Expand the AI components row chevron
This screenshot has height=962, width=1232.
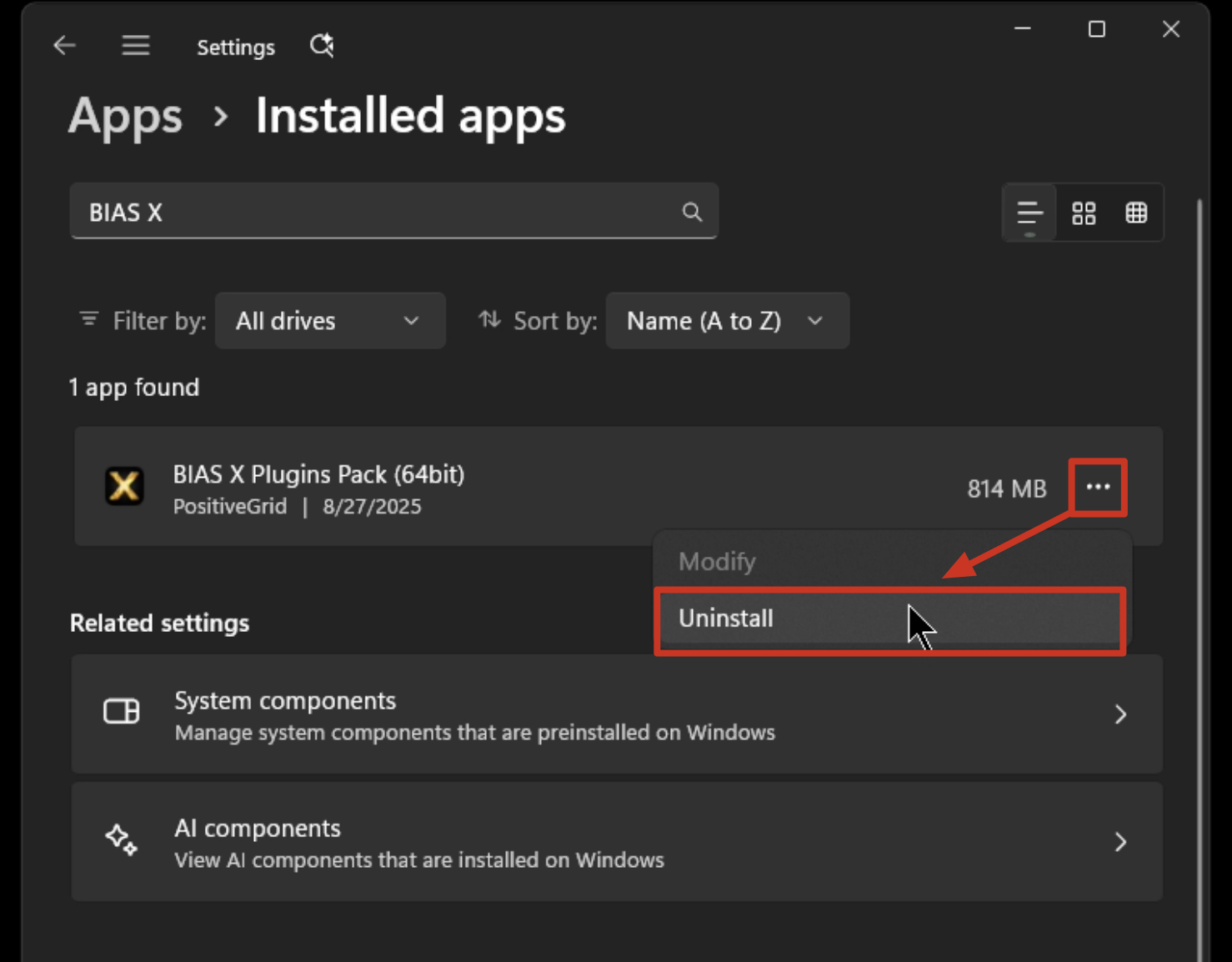1120,842
